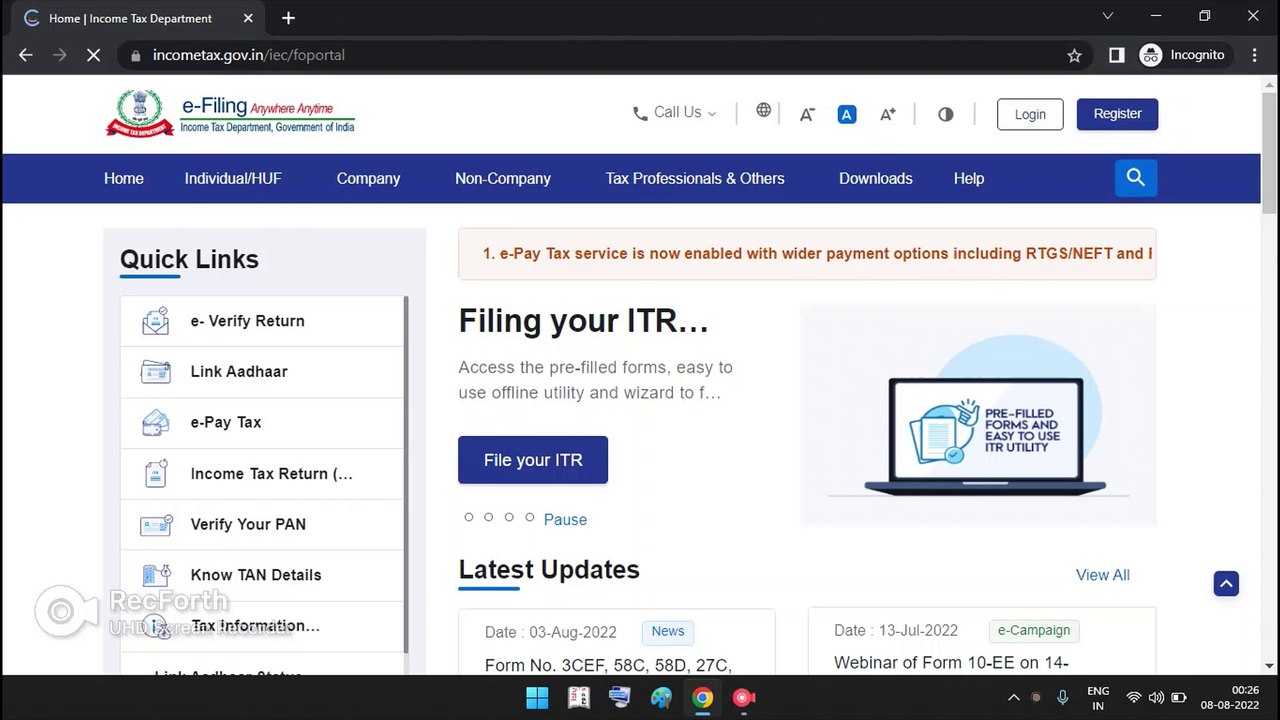Click the e-Filing Income Tax Department logo
Viewport: 1280px width, 720px height.
(230, 113)
